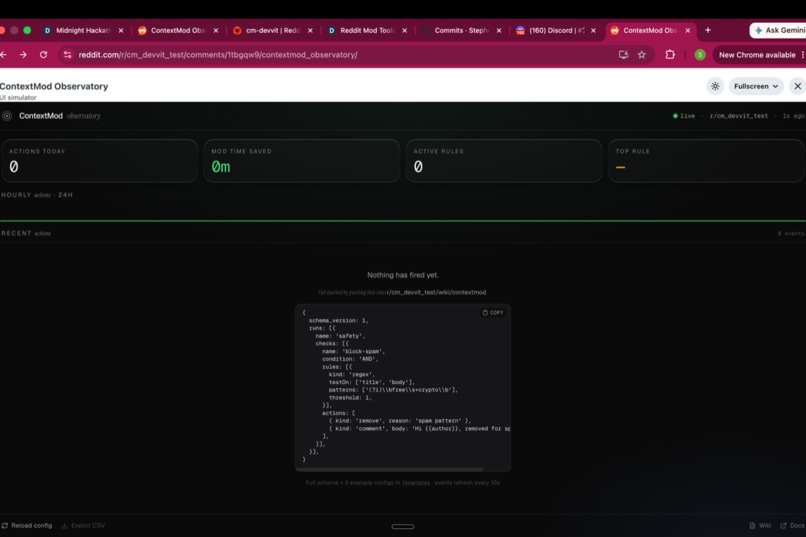Image resolution: width=806 pixels, height=537 pixels.
Task: Bookmark this page with the star icon
Action: [x=642, y=54]
